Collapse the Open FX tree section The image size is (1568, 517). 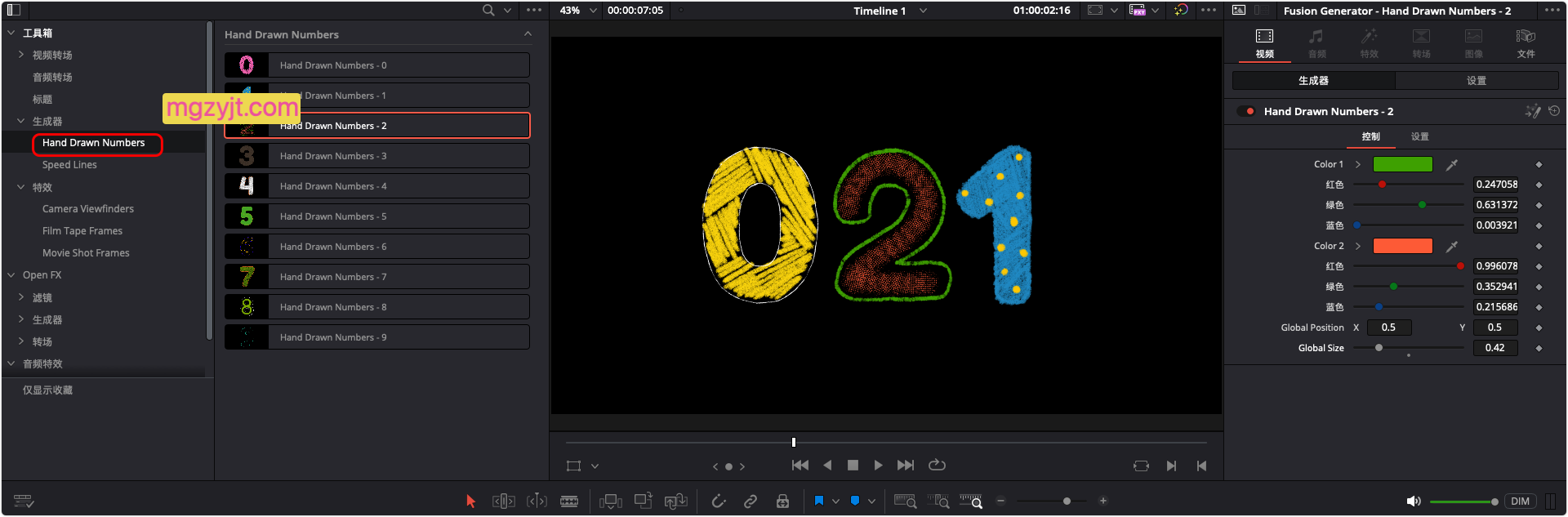(11, 275)
